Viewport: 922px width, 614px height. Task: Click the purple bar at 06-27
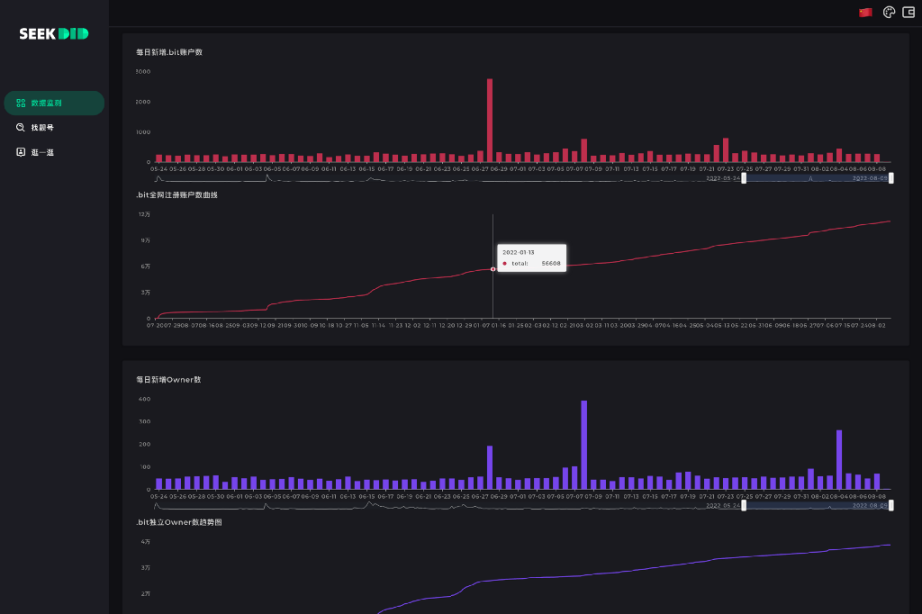[x=490, y=468]
